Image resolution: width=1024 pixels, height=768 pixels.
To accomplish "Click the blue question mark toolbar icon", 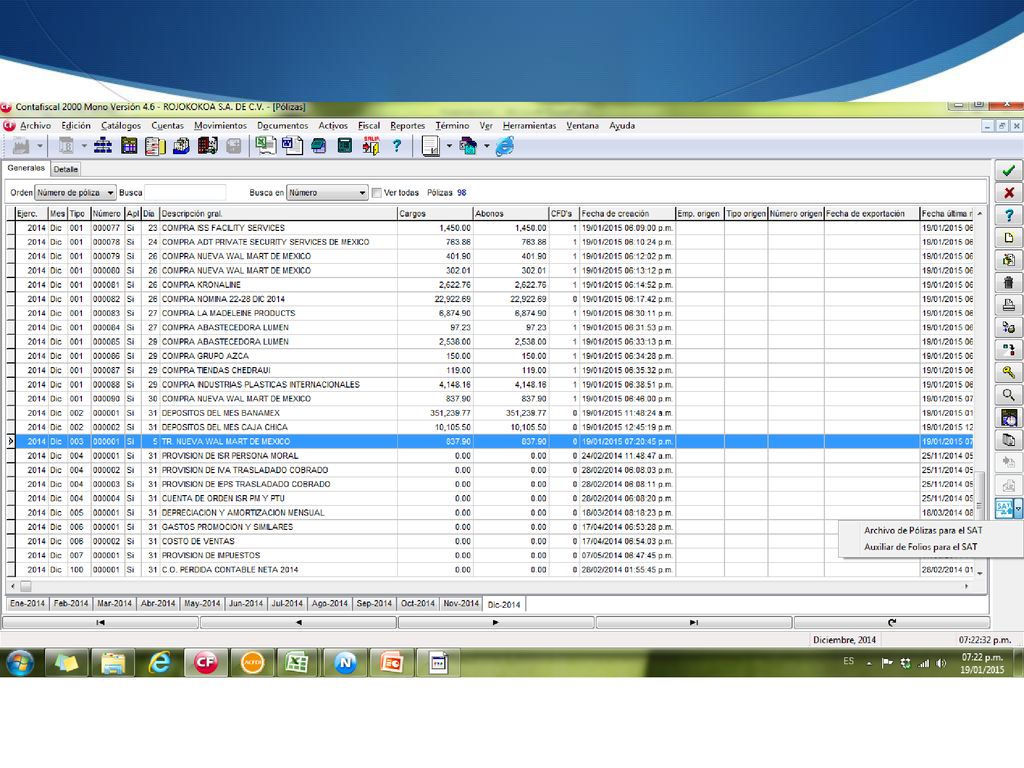I will (396, 146).
